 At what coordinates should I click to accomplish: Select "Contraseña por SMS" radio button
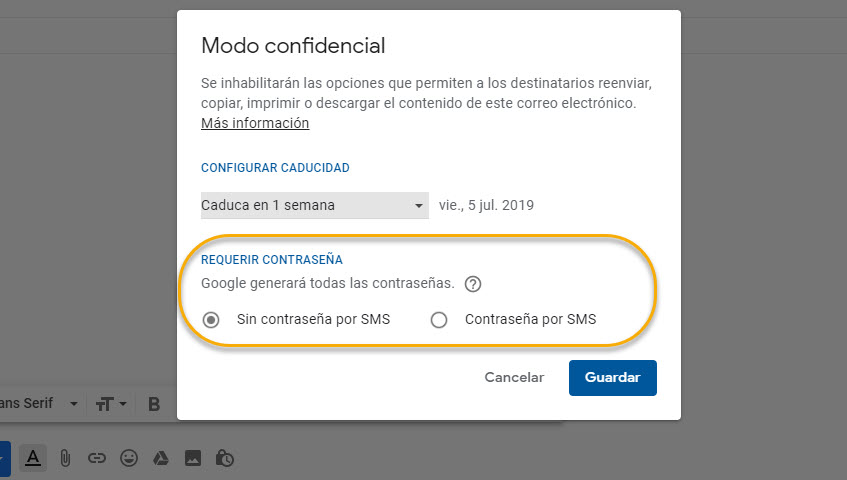[x=438, y=321]
